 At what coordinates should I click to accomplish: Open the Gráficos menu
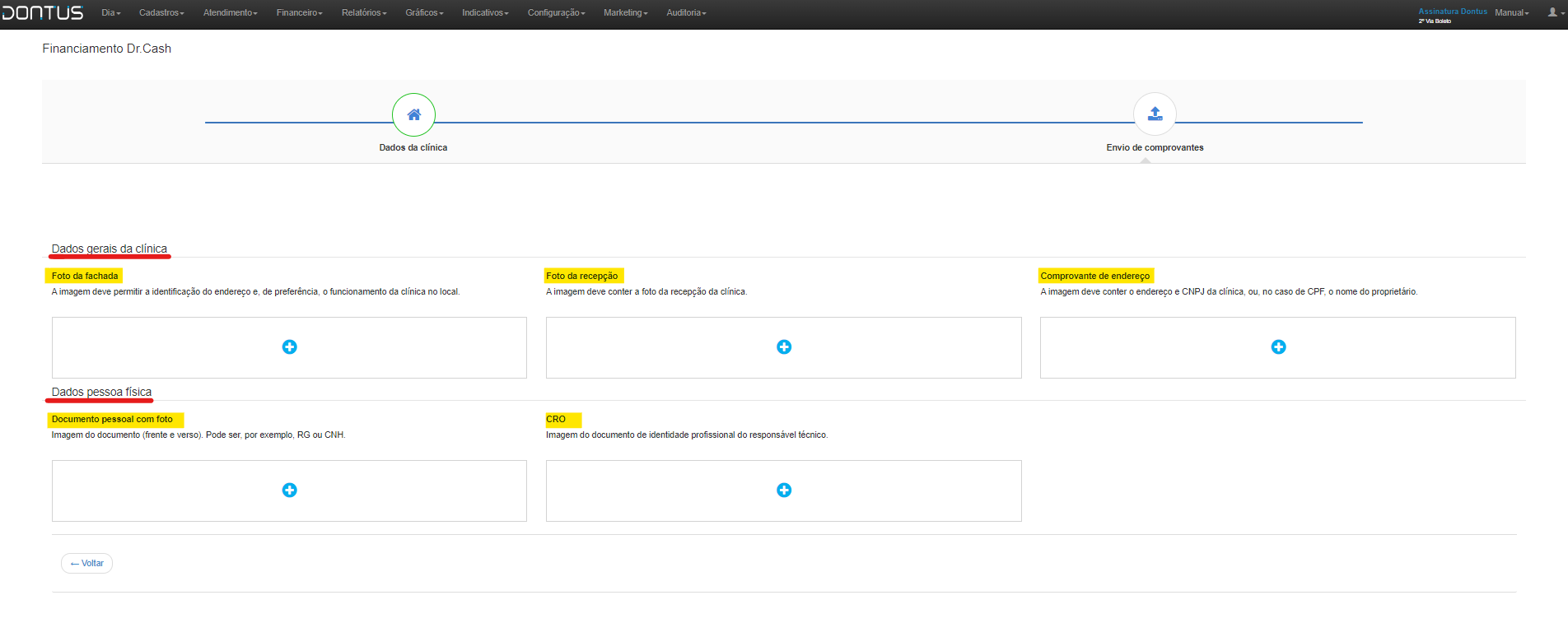click(424, 13)
